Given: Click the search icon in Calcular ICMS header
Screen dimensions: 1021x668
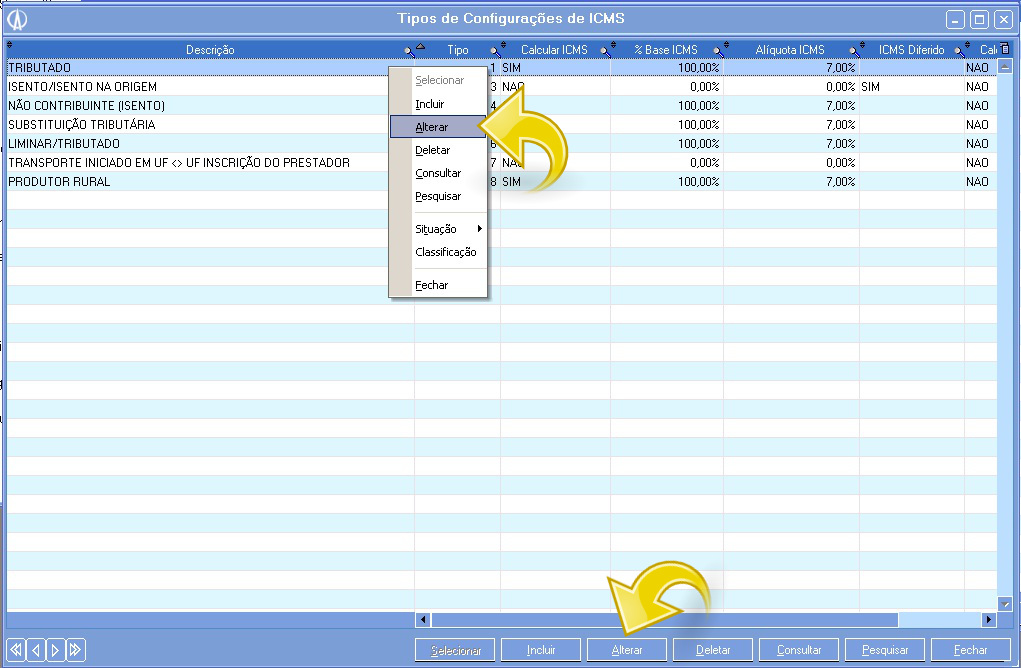Looking at the screenshot, I should [603, 50].
